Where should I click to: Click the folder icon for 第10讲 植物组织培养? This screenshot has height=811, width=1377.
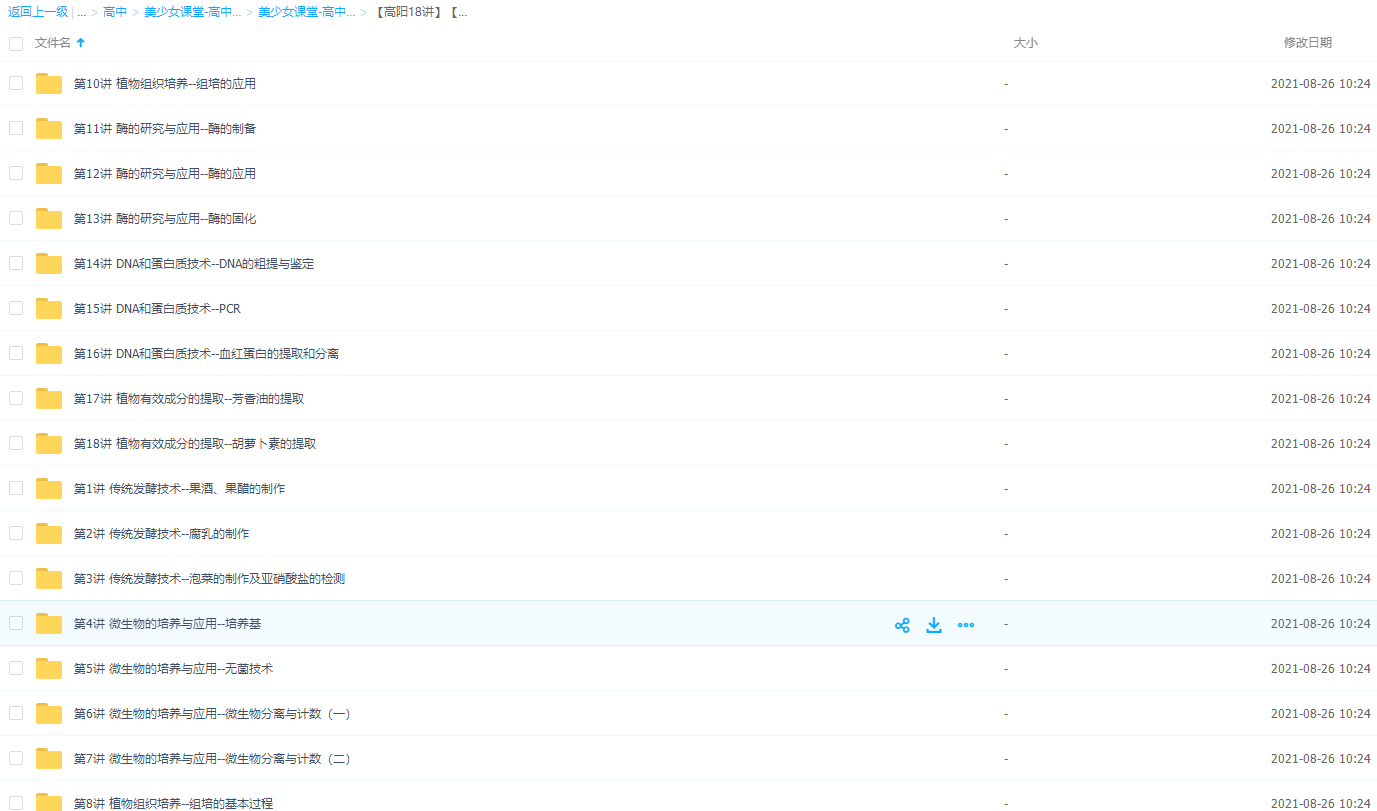pos(49,84)
